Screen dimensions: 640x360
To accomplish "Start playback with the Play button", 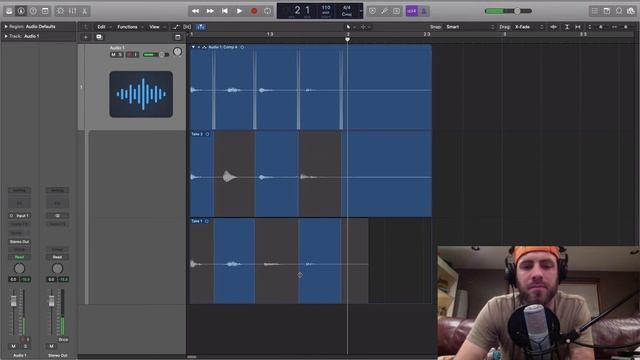I will [x=239, y=11].
